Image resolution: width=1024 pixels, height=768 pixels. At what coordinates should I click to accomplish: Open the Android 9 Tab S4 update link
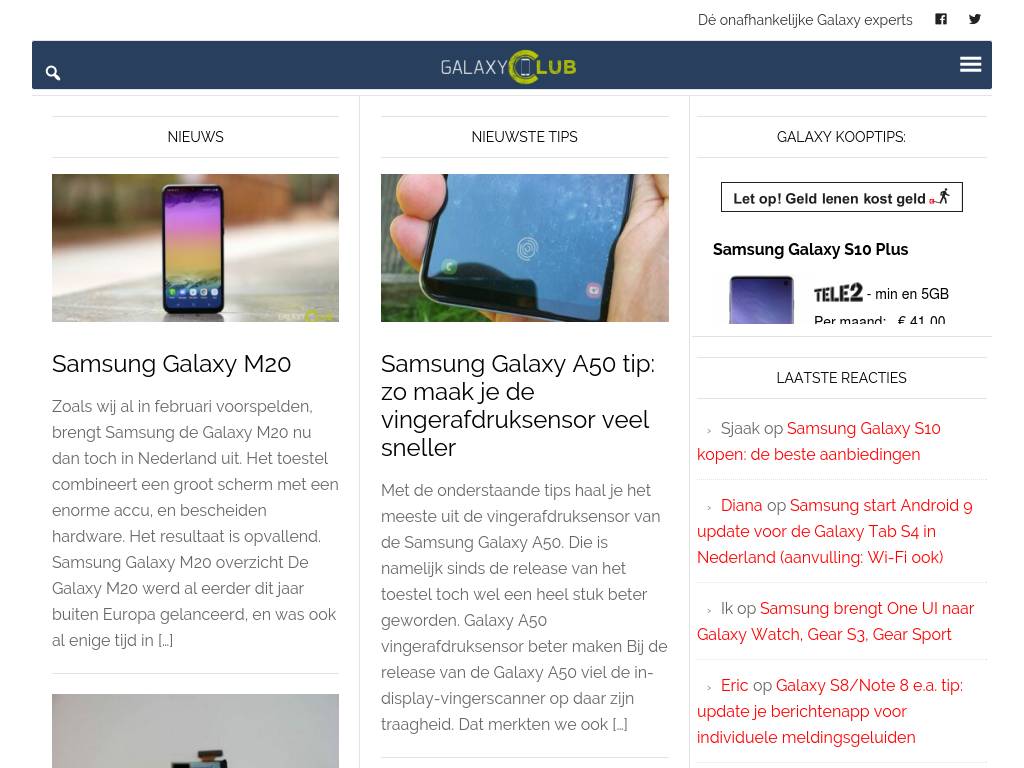point(835,532)
